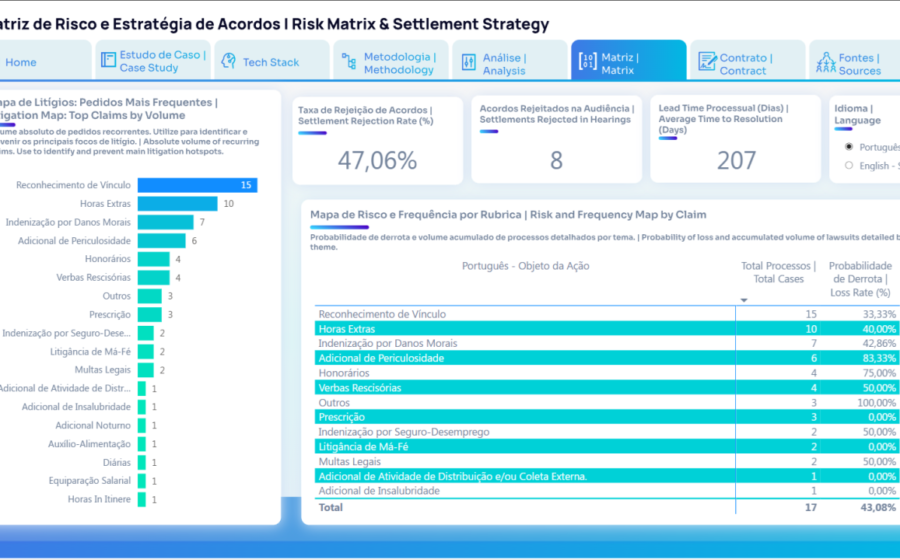The height and width of the screenshot is (560, 900).
Task: Click the Probabilidade de Derrota column header
Action: click(x=860, y=279)
